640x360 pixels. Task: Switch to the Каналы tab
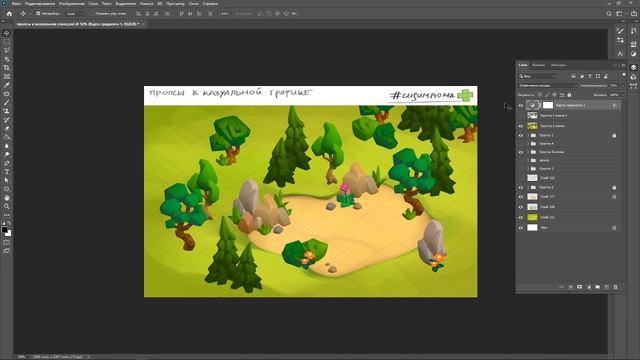coord(538,65)
